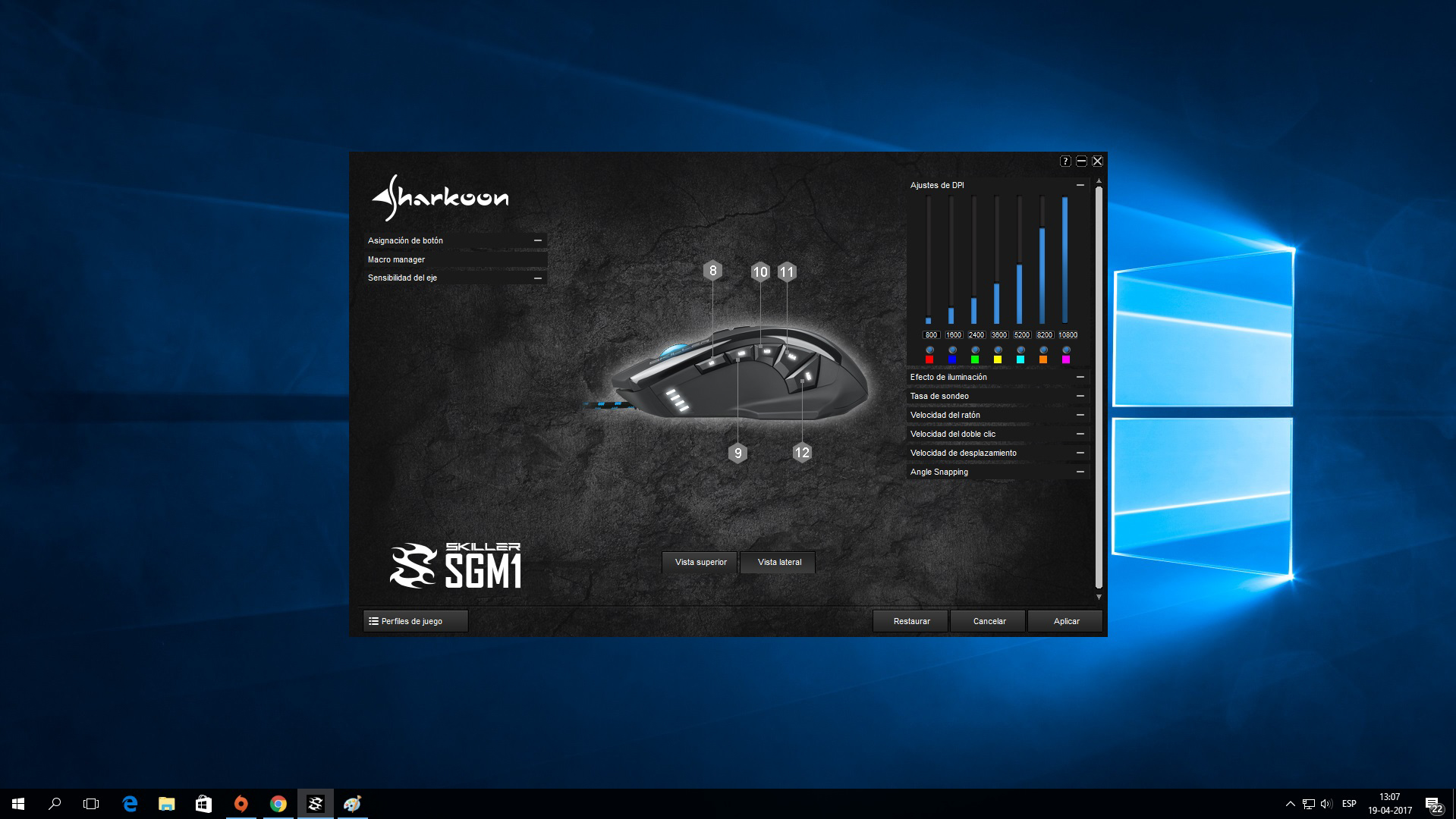Click the Sharkoon app taskbar icon
The image size is (1456, 819).
(315, 804)
